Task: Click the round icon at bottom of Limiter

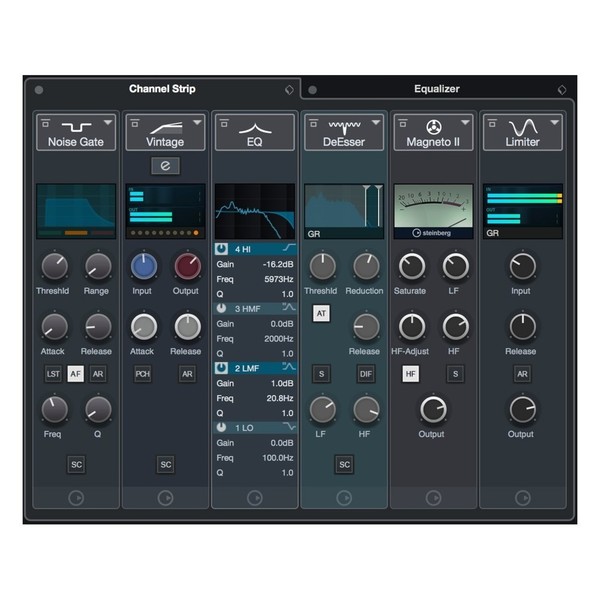Action: [x=523, y=498]
